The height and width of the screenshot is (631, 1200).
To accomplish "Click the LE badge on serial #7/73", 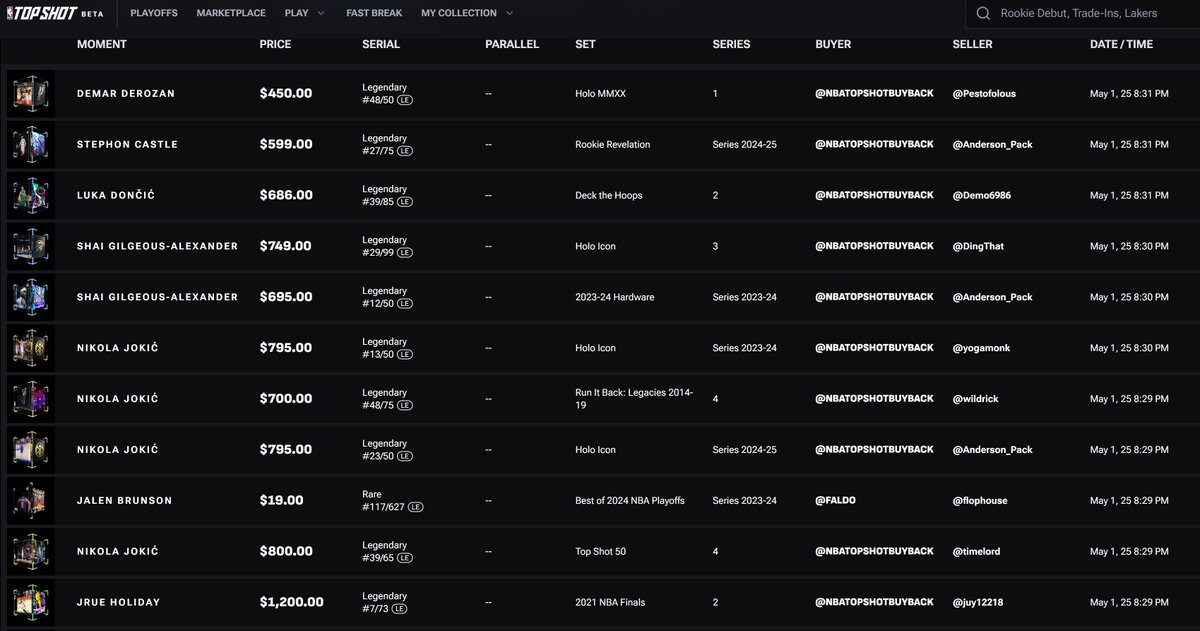I will coord(399,609).
